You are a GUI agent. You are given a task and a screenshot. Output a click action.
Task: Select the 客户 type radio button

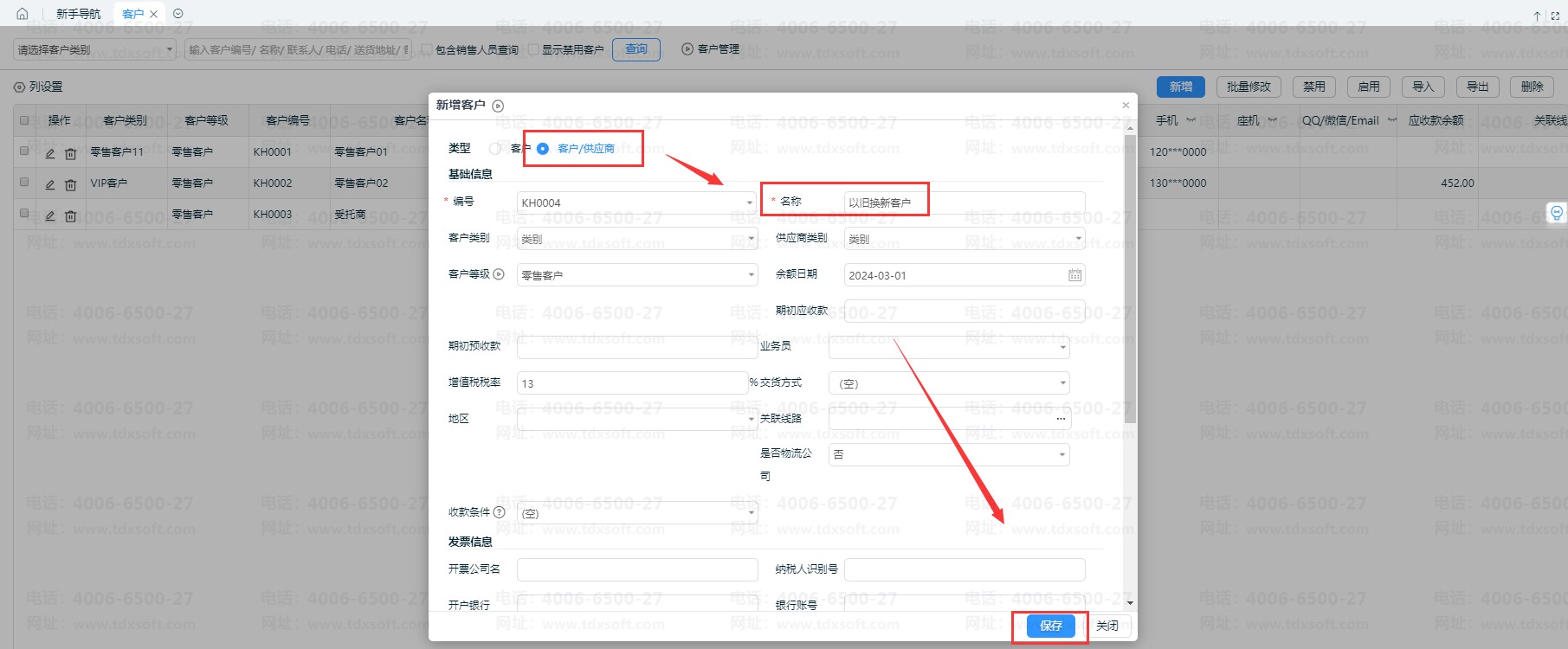click(x=494, y=149)
